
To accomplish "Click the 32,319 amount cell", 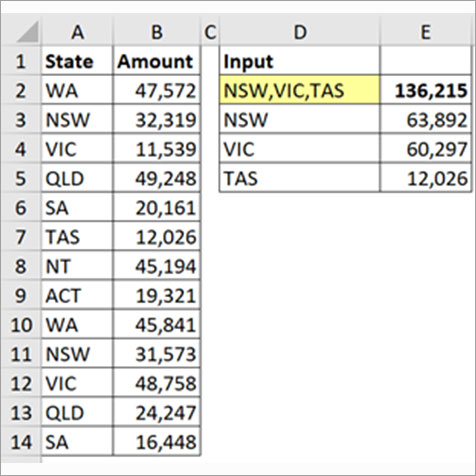I will (157, 120).
